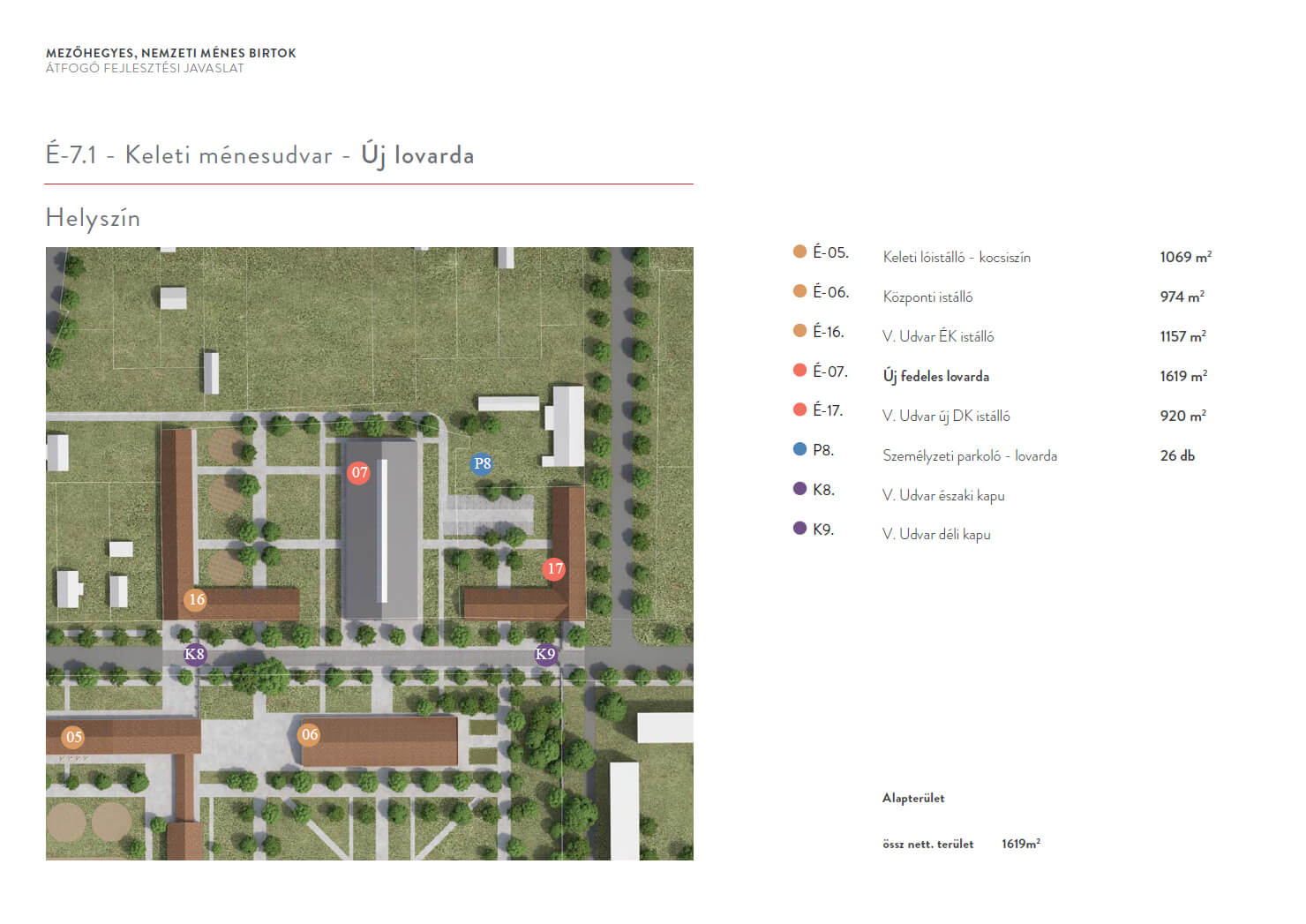
Task: Click the red 07 marker on the map
Action: [x=359, y=472]
